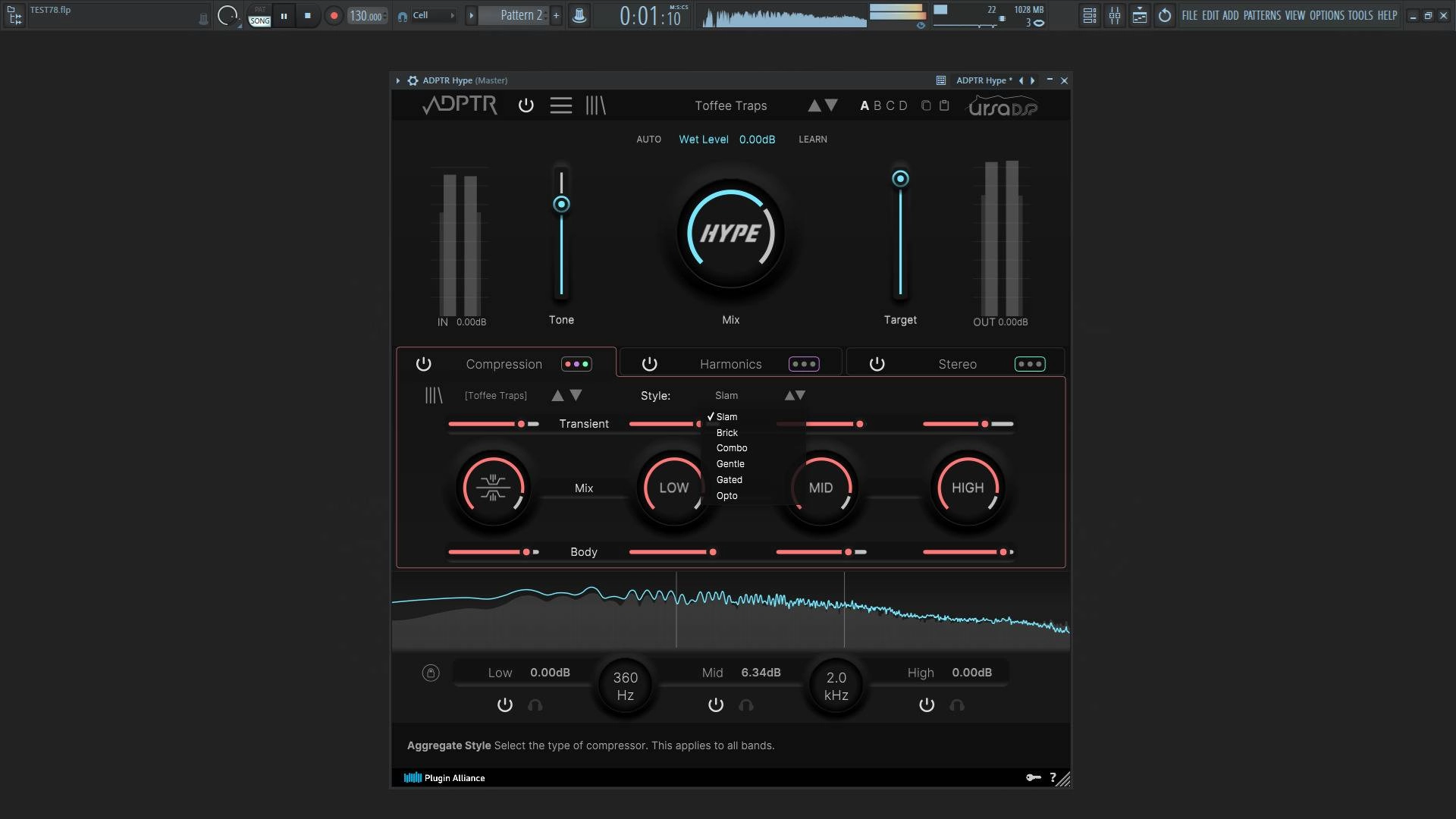Switch to state slot D

click(x=903, y=105)
